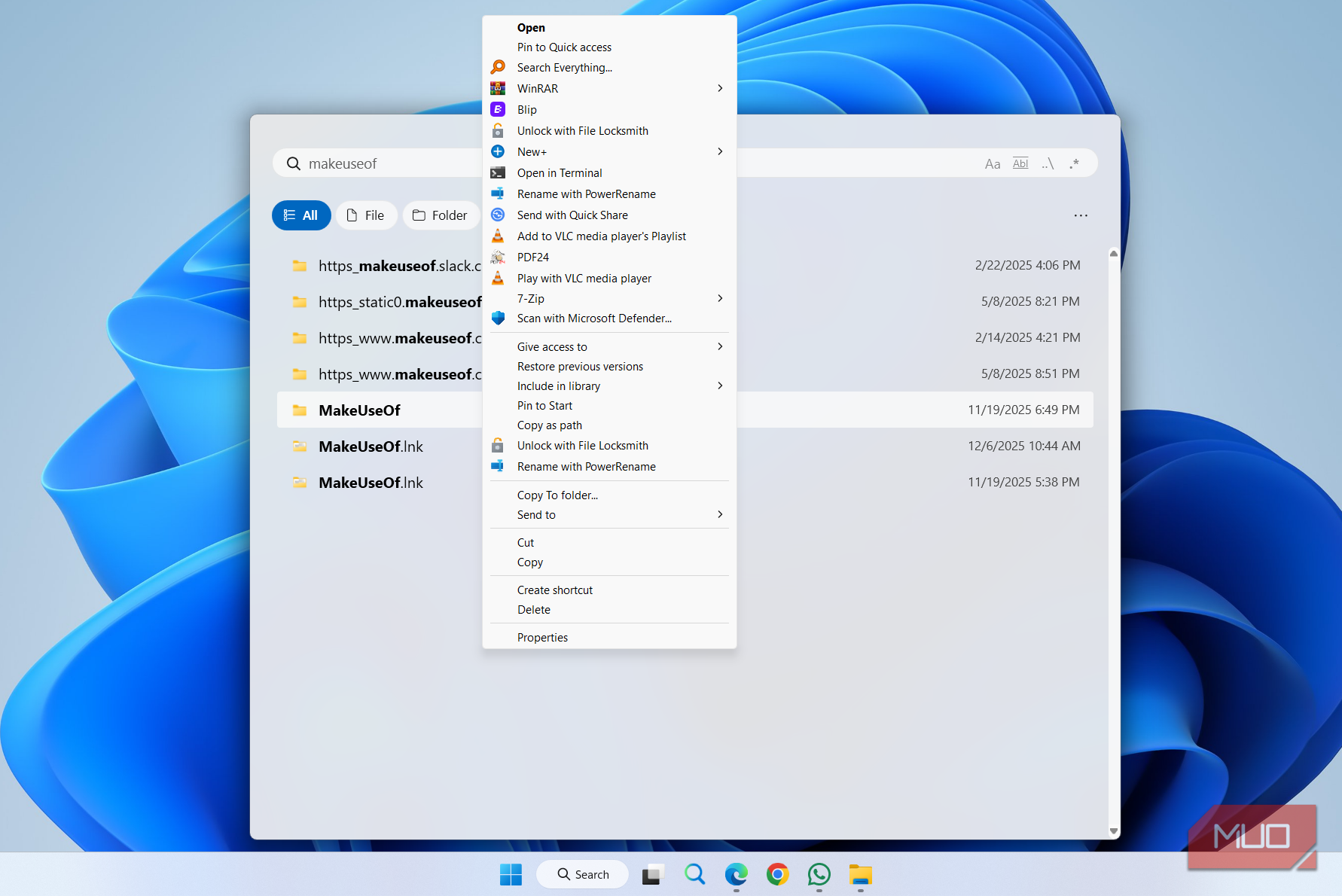This screenshot has width=1342, height=896.
Task: Expand the WinRAR submenu arrow
Action: coord(720,88)
